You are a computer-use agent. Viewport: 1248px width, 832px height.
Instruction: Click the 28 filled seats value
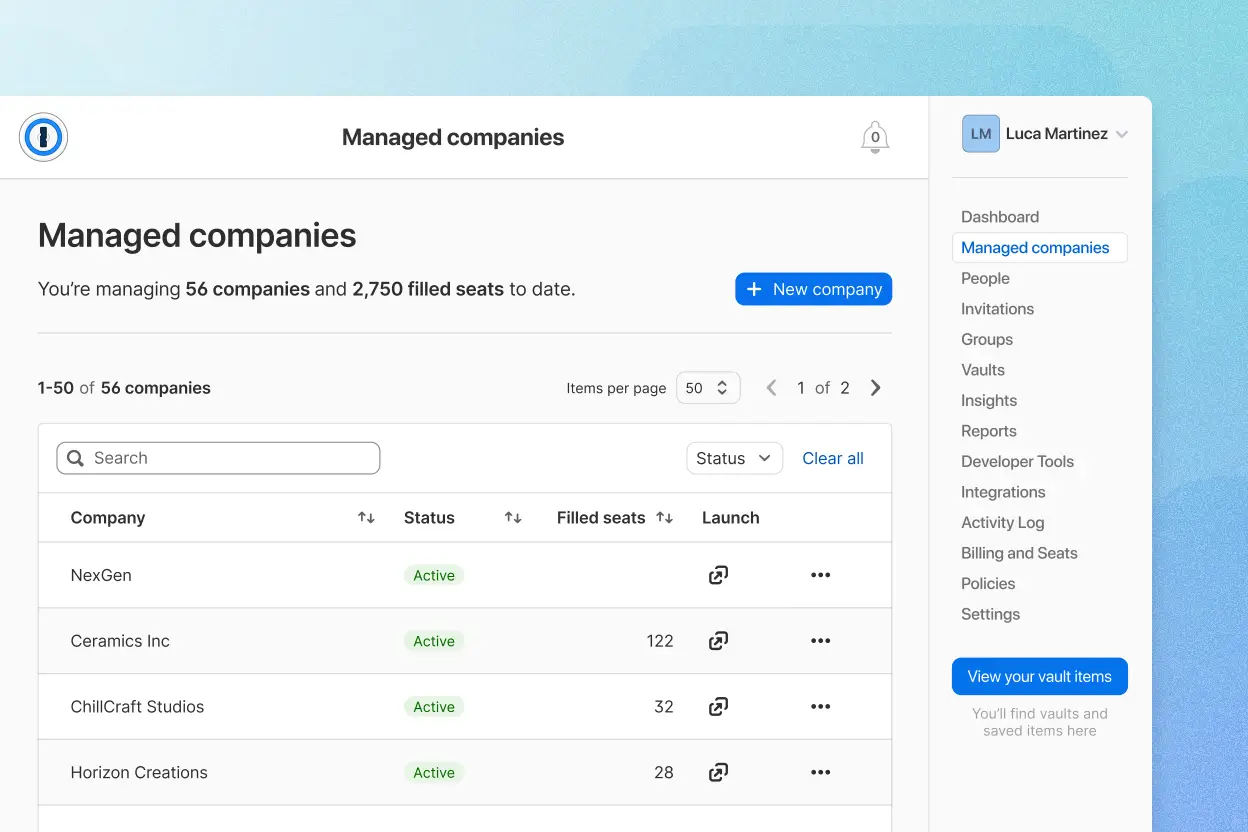664,772
